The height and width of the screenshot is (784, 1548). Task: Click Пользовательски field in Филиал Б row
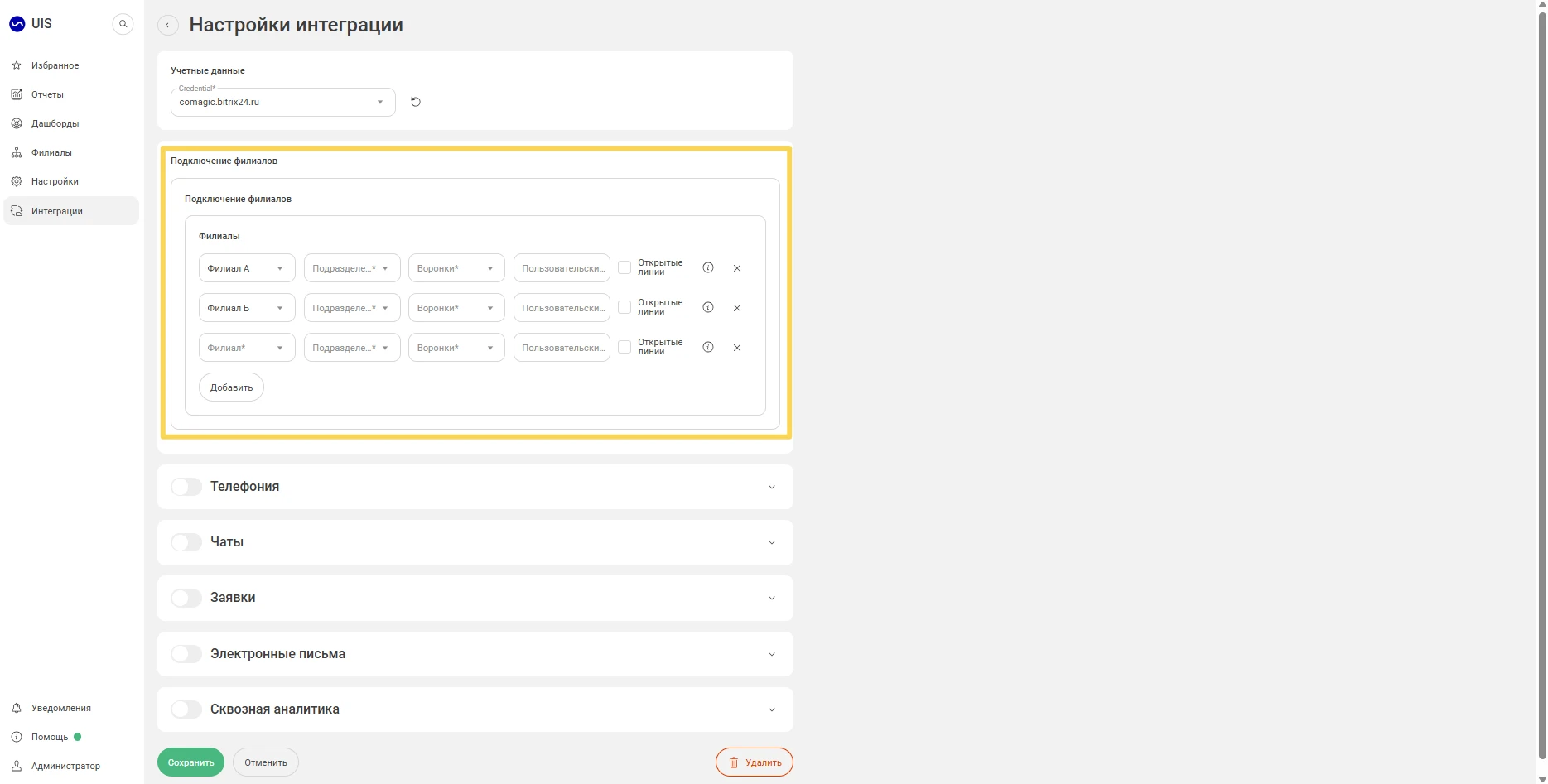[562, 308]
